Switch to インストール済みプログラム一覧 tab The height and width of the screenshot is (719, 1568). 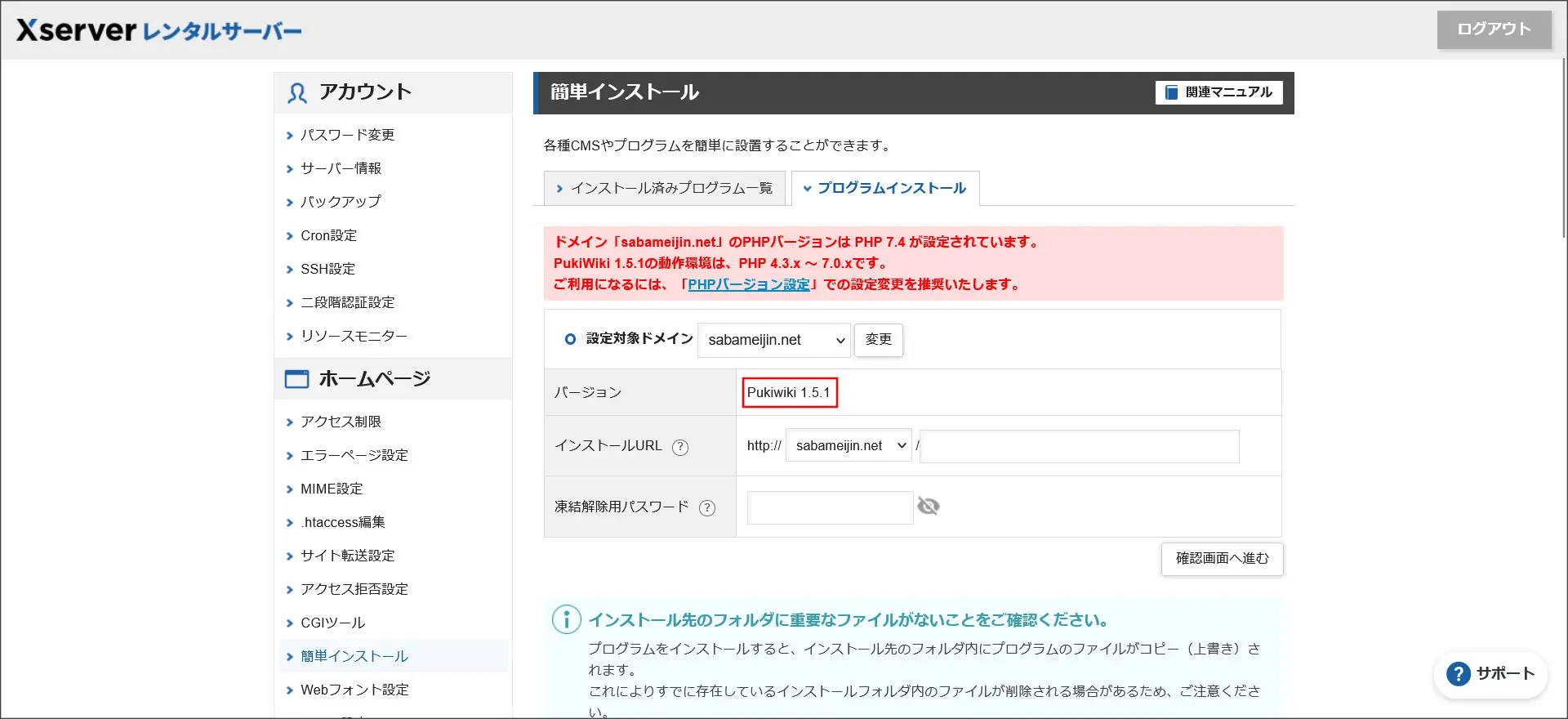[665, 188]
